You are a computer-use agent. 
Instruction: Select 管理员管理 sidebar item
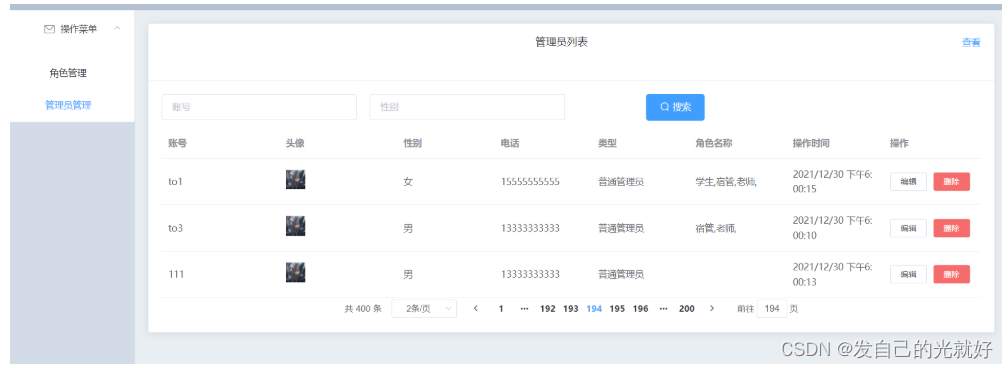68,105
